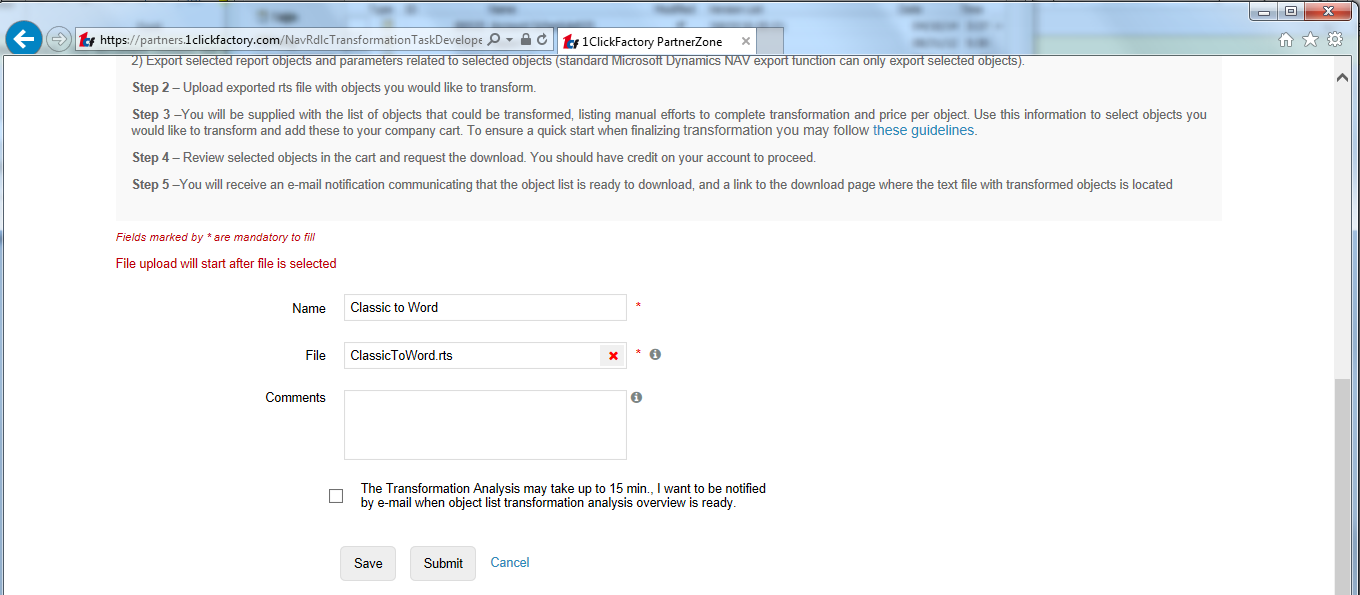Click the page scrollbar up arrow
The width and height of the screenshot is (1360, 595).
(x=1343, y=77)
